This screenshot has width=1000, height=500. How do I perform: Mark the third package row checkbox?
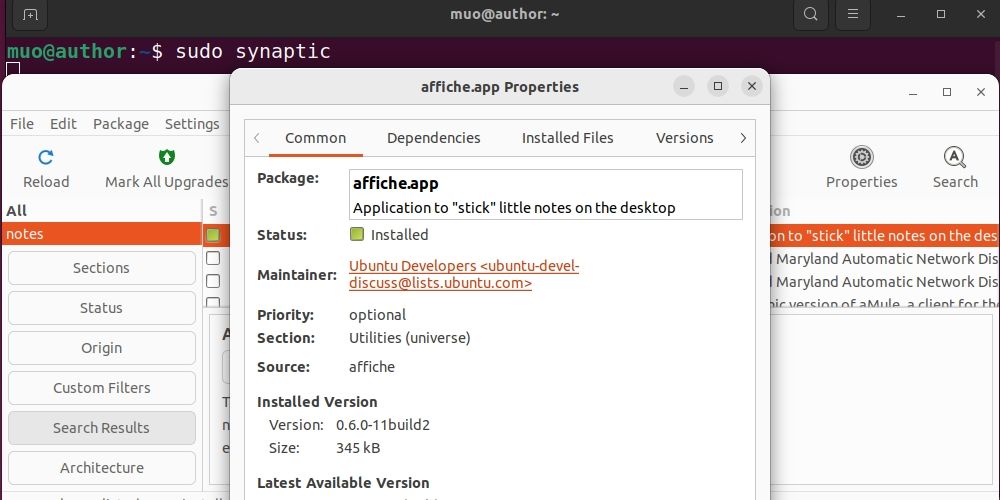[213, 281]
